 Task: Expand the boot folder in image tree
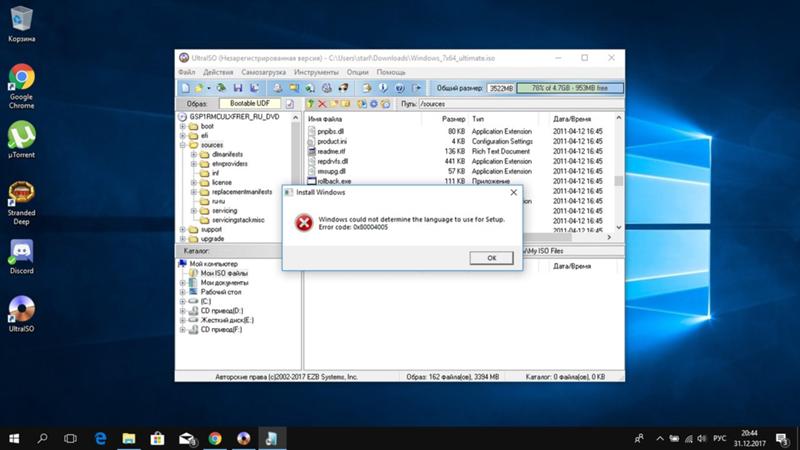click(x=183, y=126)
